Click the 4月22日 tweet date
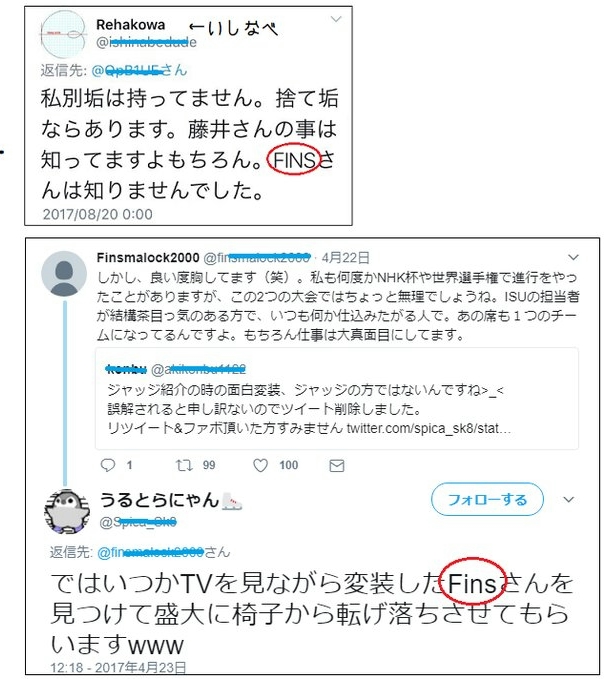604x679 pixels. click(345, 258)
